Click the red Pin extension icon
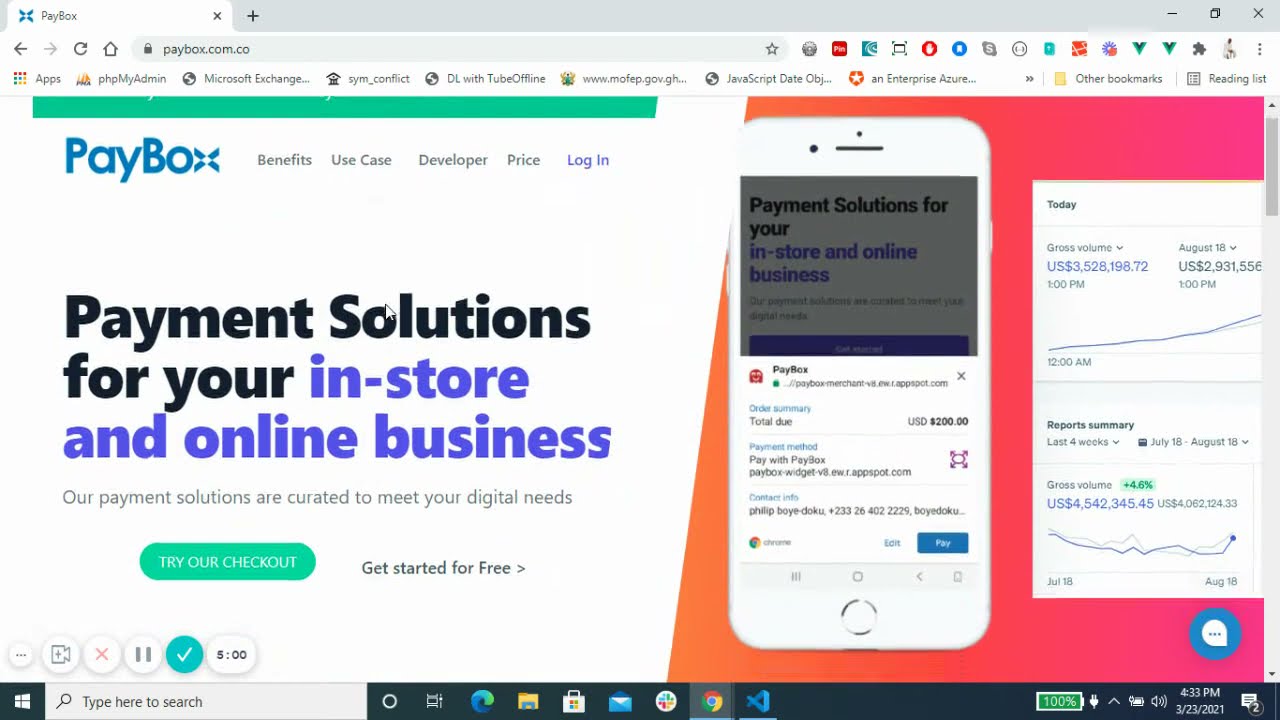The width and height of the screenshot is (1280, 720). coord(839,48)
